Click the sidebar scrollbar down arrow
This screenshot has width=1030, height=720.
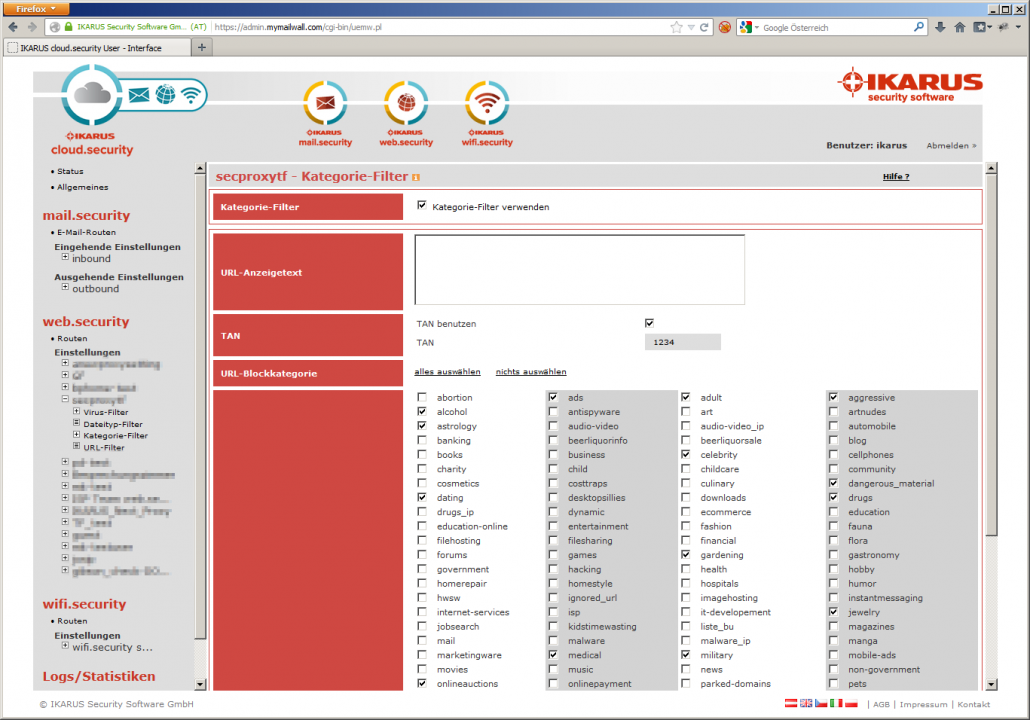coord(200,684)
